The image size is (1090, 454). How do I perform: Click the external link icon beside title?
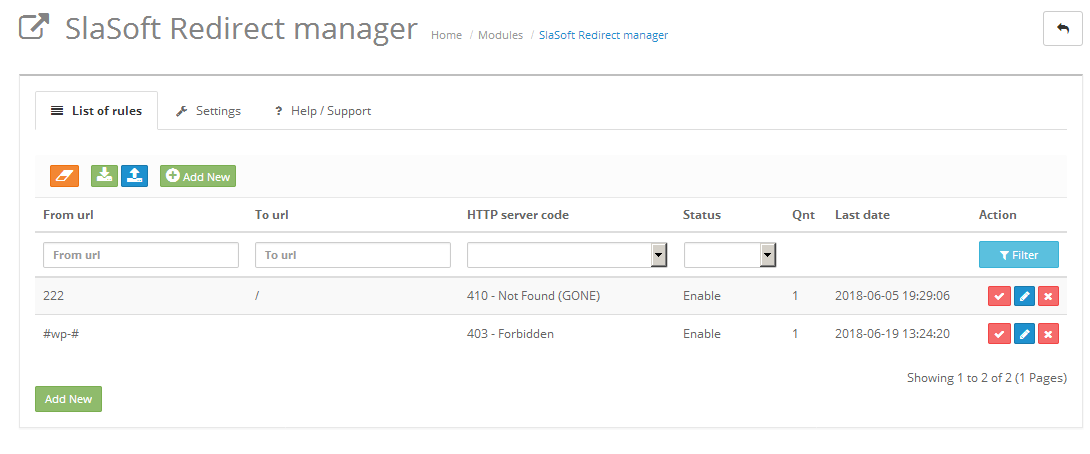tap(34, 28)
